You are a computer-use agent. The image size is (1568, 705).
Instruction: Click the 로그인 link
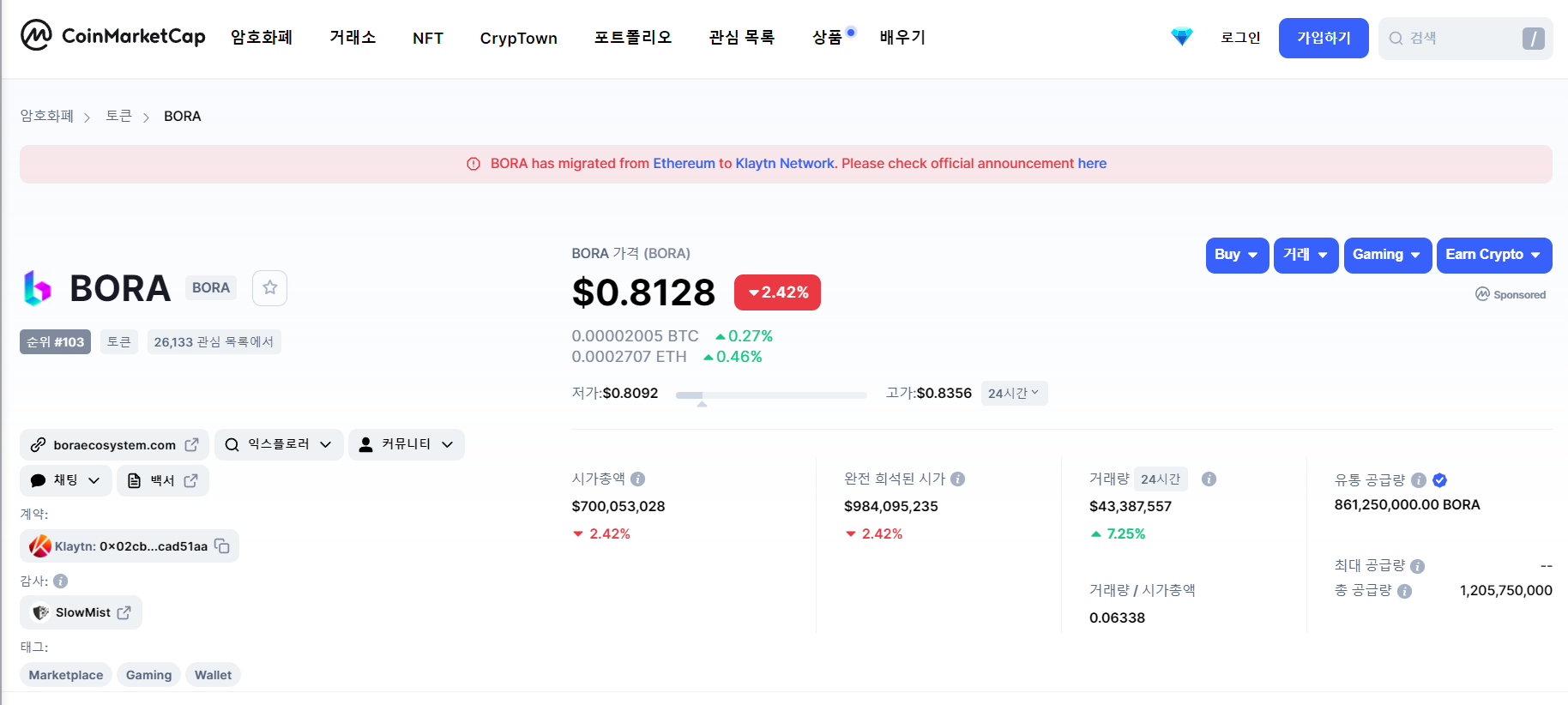1240,38
